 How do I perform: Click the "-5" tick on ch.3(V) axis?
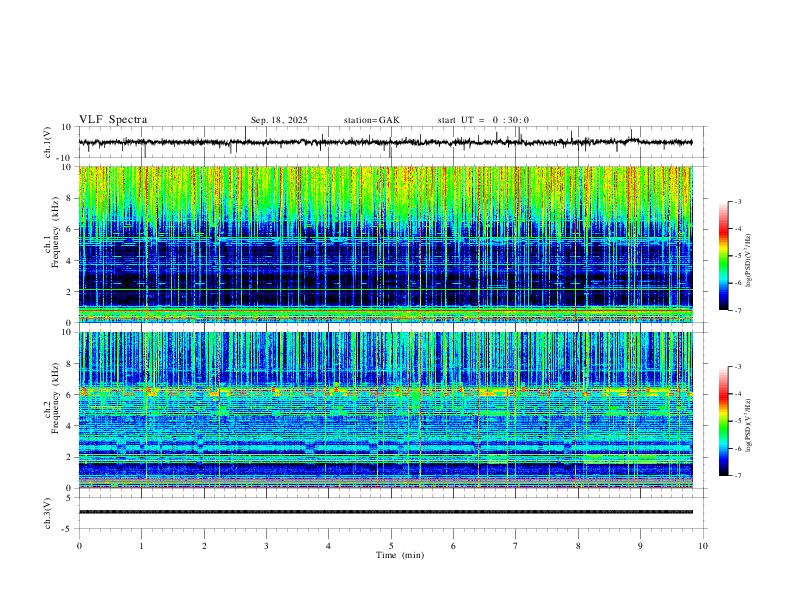click(68, 529)
